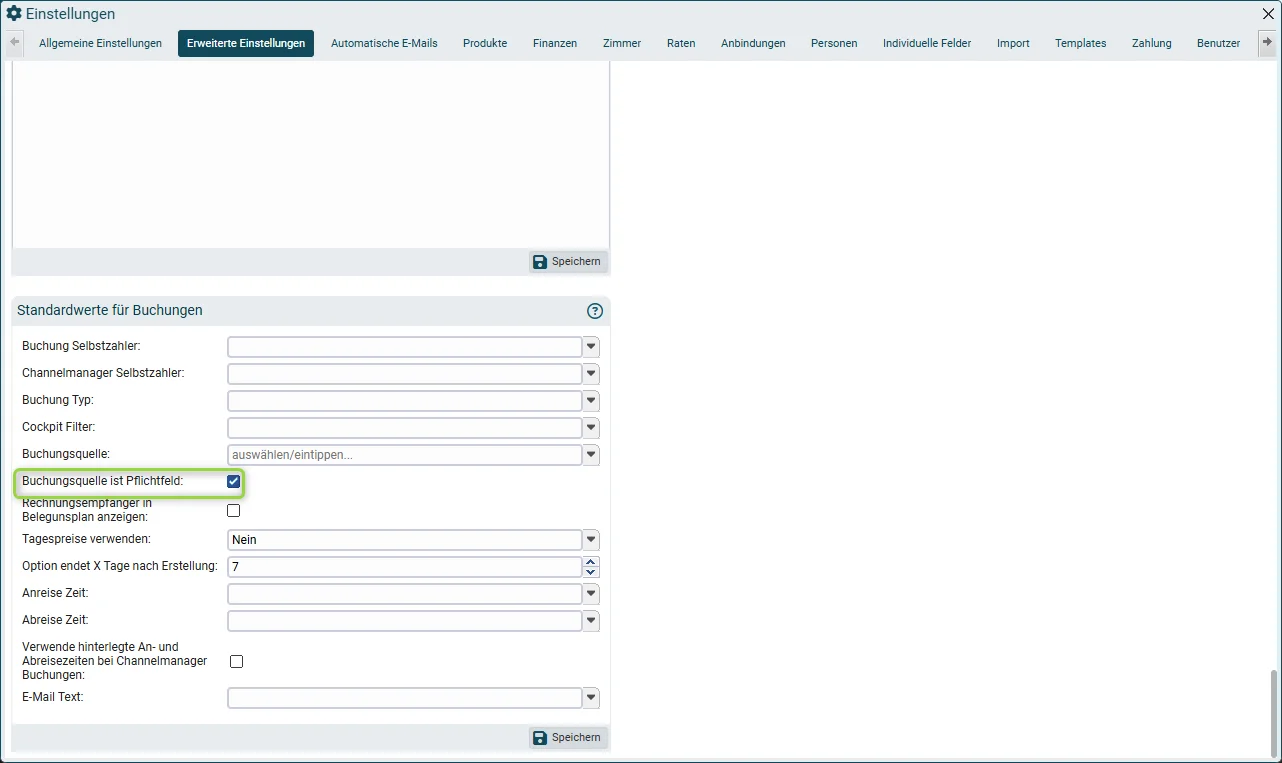Open the Benutzer tab
The height and width of the screenshot is (763, 1282).
tap(1218, 43)
